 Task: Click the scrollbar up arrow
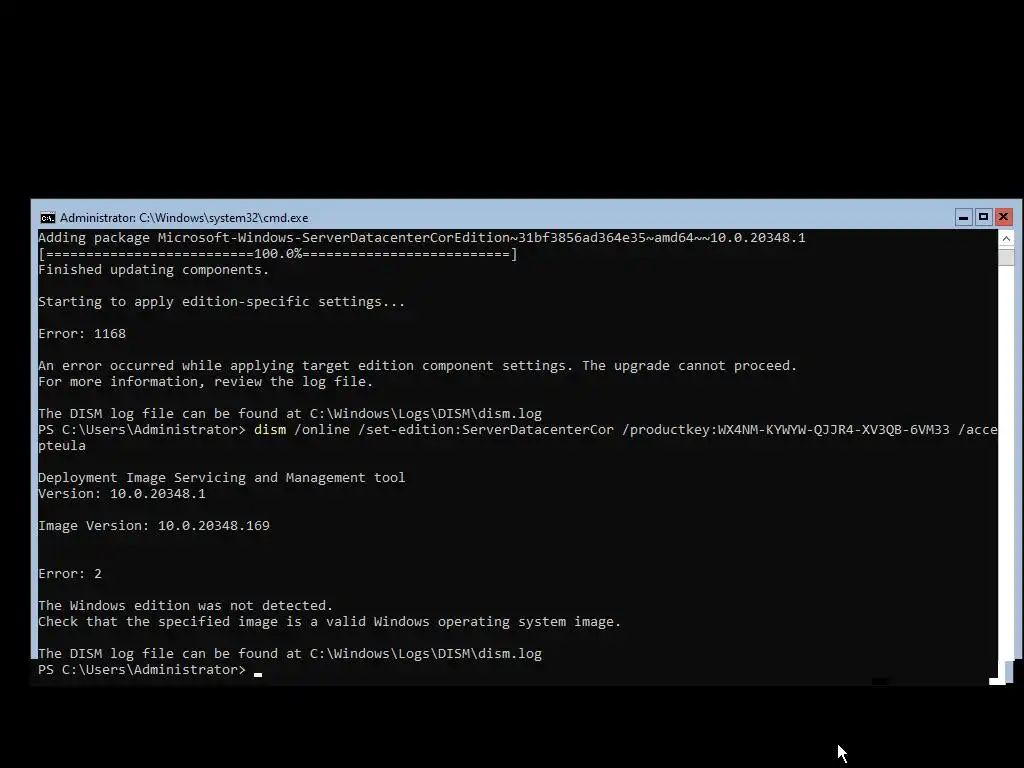(1006, 239)
